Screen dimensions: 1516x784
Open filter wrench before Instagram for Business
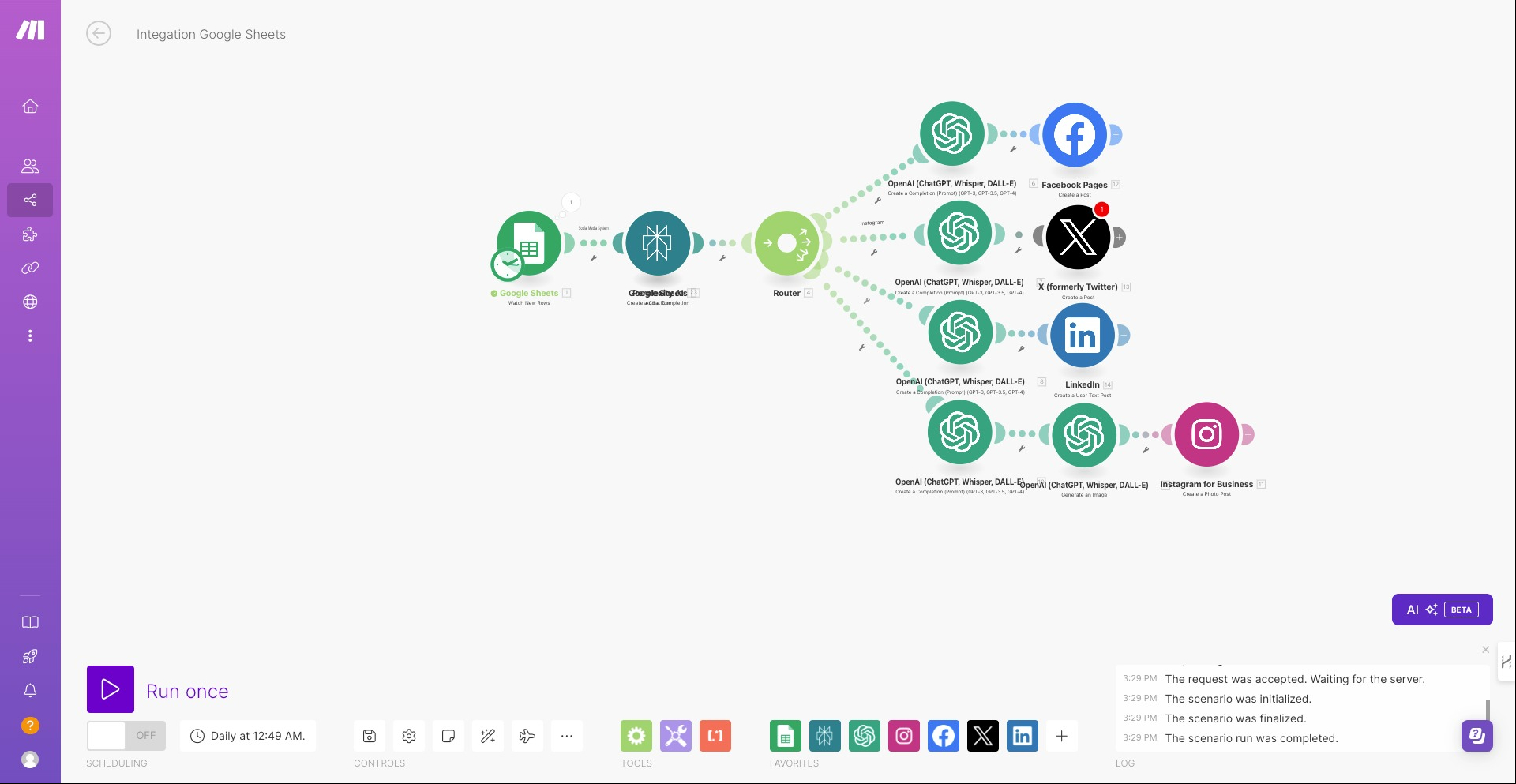(1146, 450)
